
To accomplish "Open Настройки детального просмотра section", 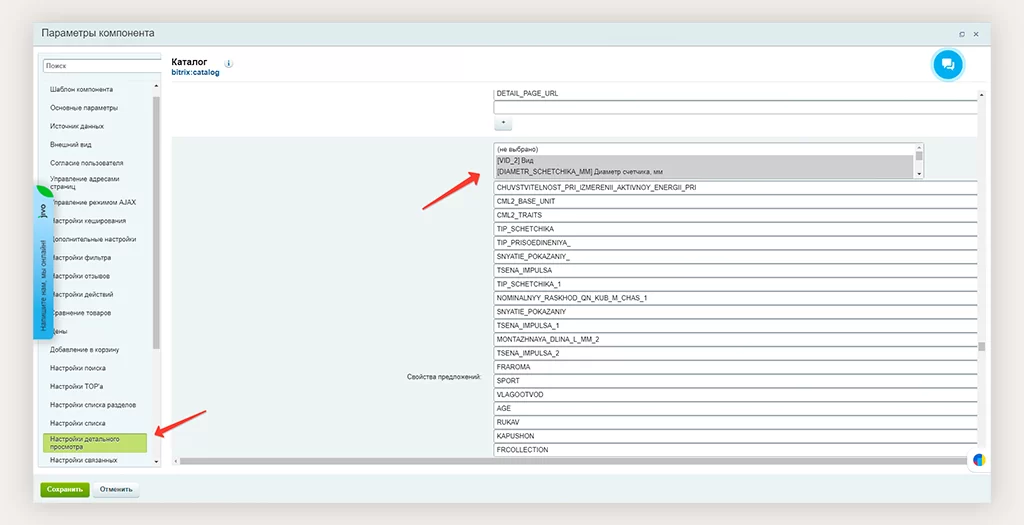I will [x=95, y=442].
